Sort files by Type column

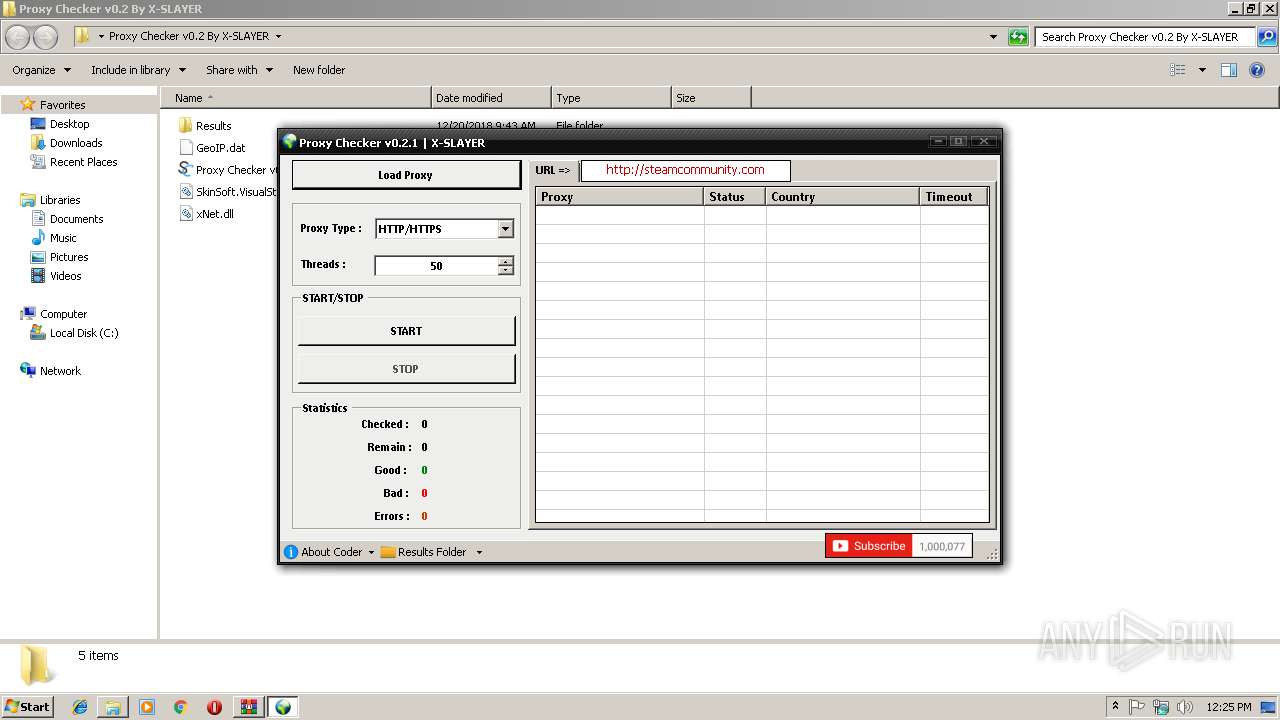(x=611, y=98)
